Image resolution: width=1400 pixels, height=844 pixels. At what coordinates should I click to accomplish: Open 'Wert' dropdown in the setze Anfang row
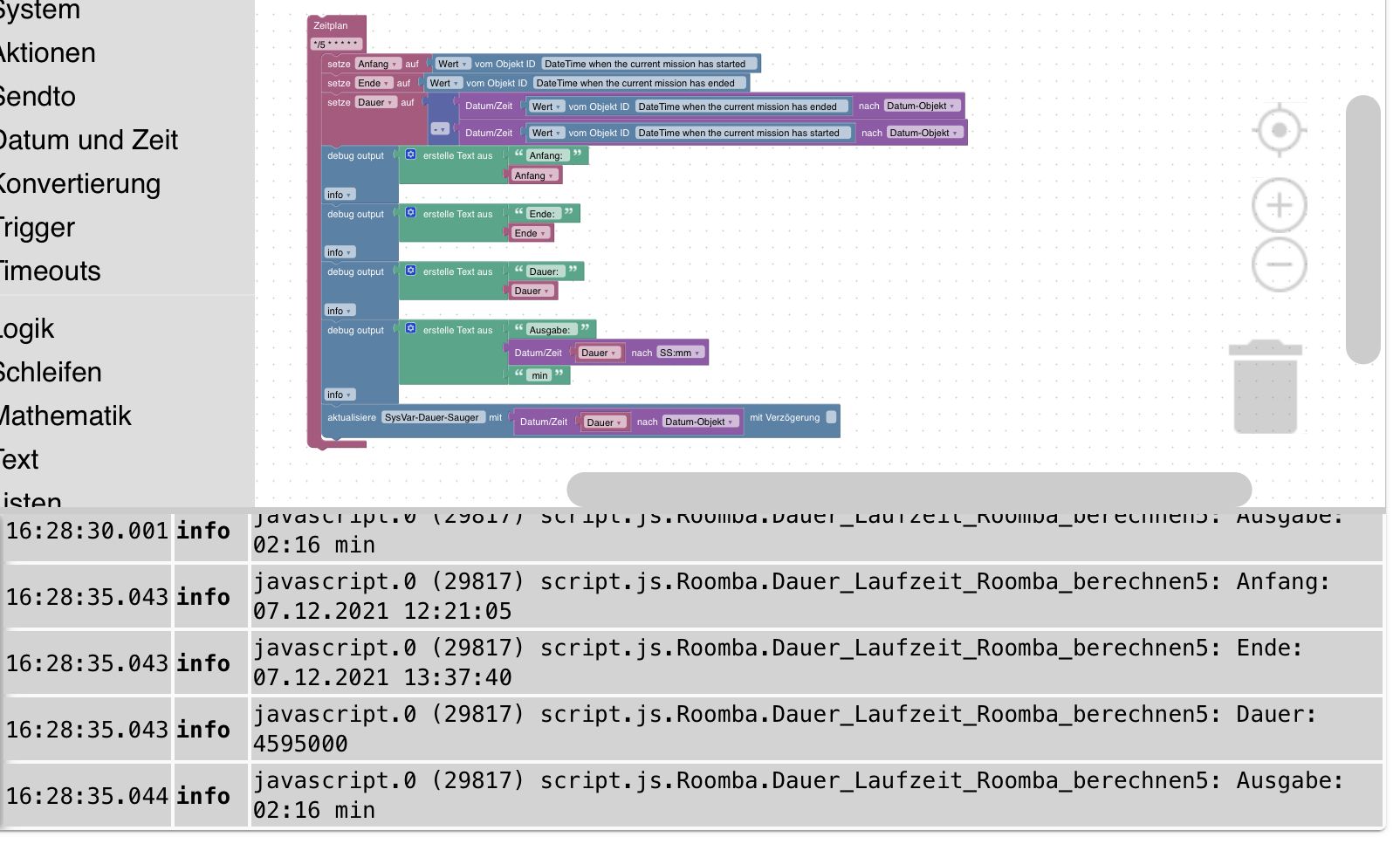pos(453,64)
